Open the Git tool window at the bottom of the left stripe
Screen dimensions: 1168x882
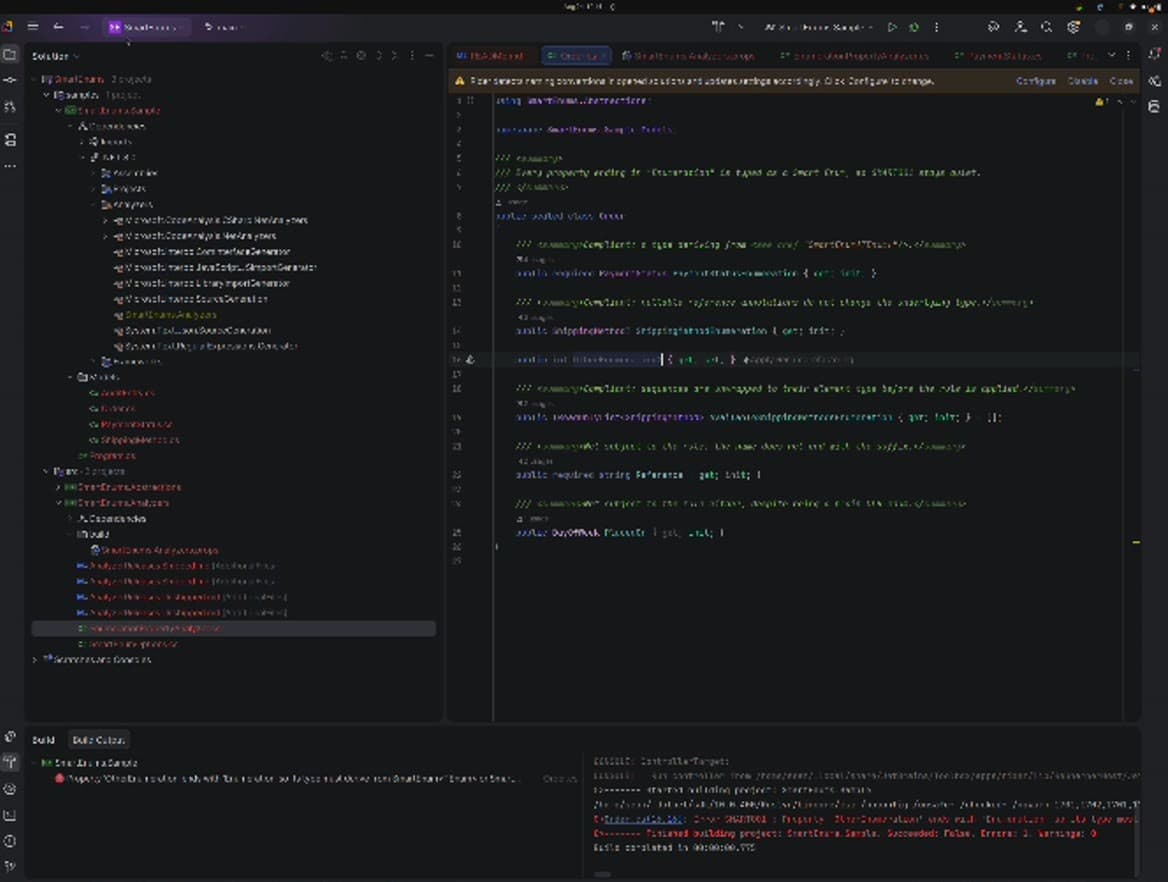[x=10, y=866]
